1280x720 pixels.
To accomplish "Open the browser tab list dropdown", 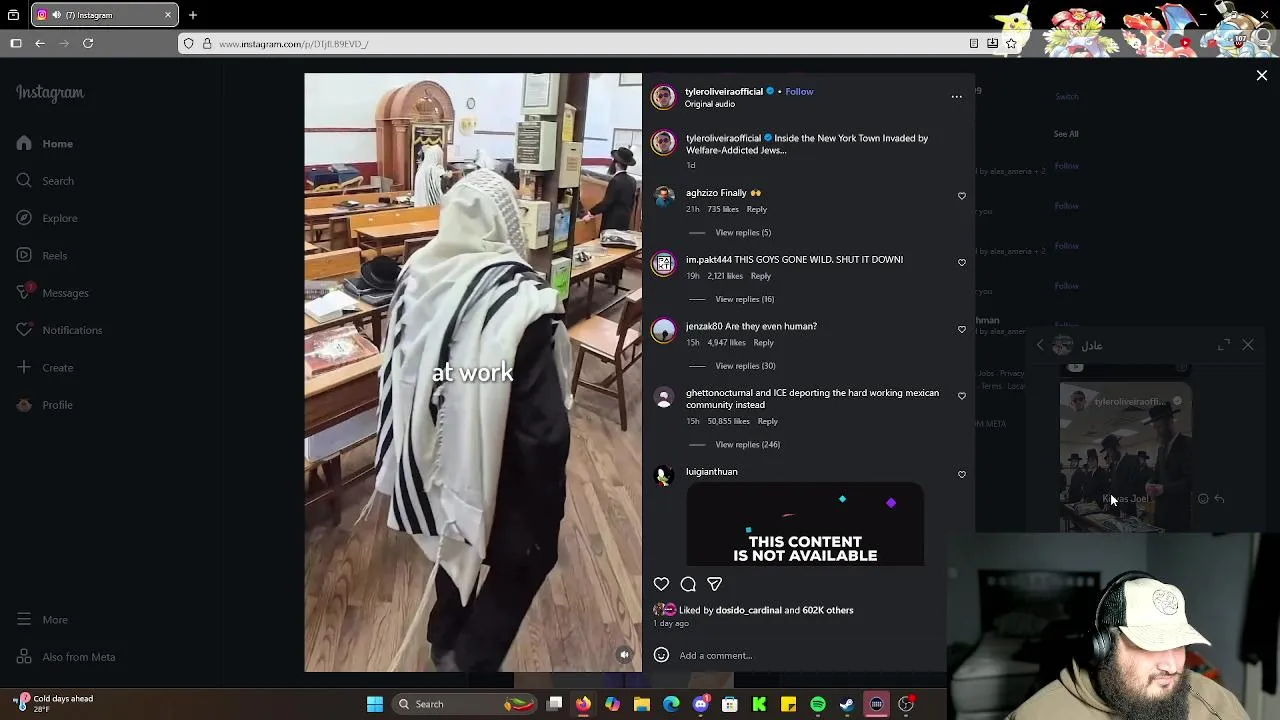I will tap(13, 15).
